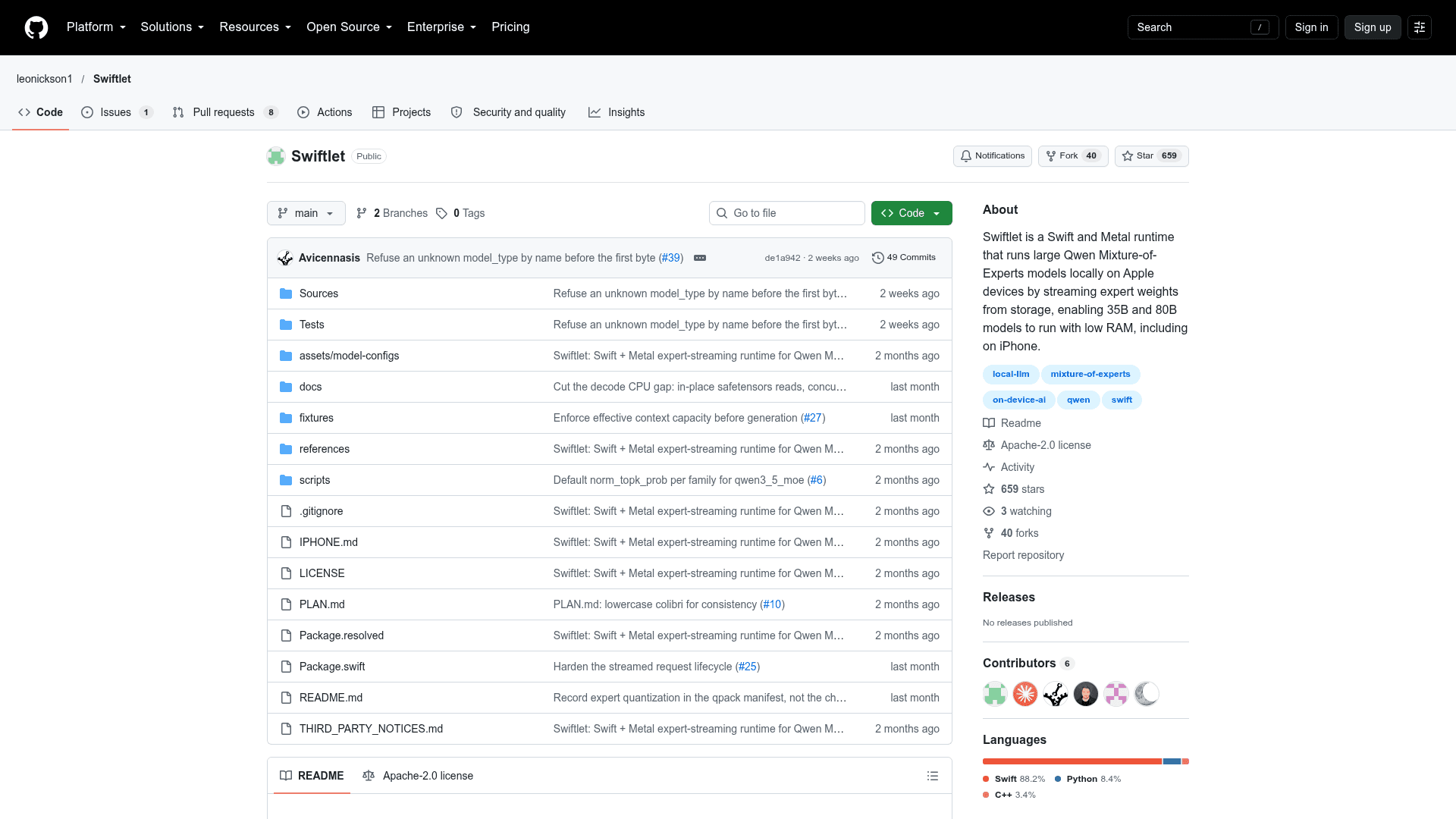Star the Swiftlet repository
1456x819 pixels.
[1151, 156]
